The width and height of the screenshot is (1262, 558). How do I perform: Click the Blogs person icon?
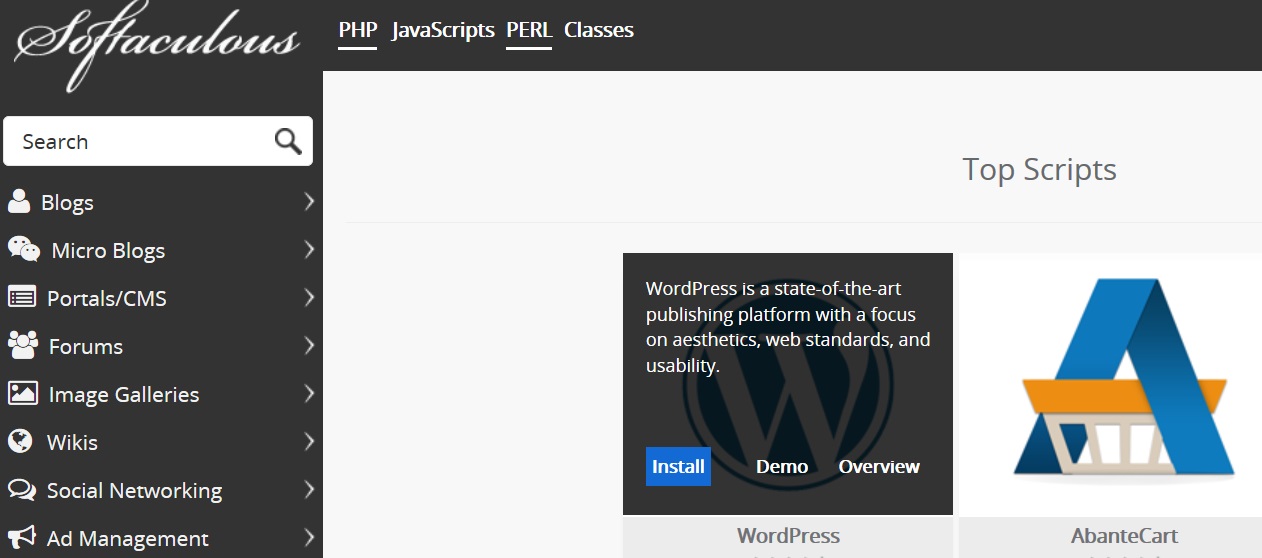coord(19,201)
